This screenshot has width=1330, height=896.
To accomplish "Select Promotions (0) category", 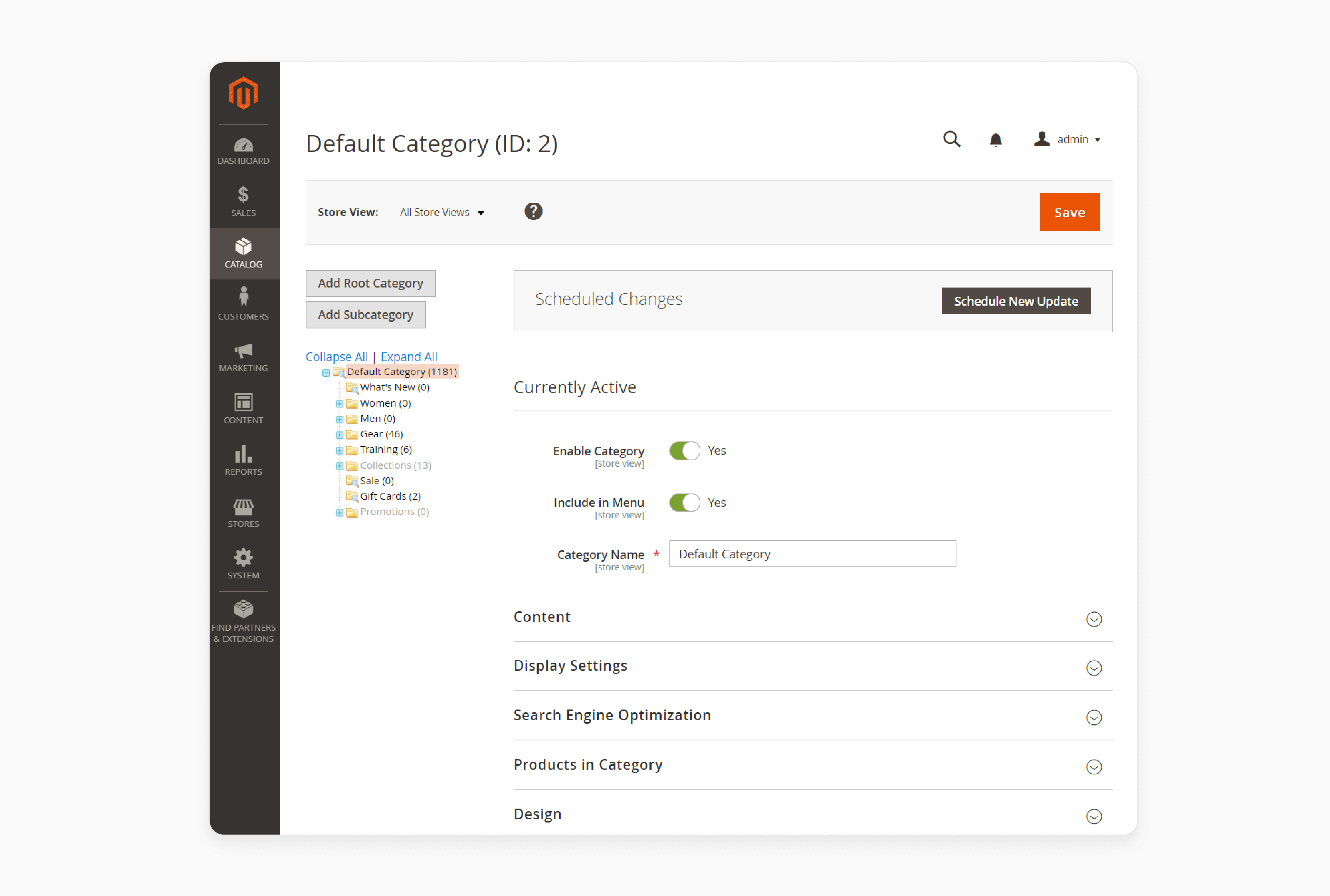I will [394, 511].
